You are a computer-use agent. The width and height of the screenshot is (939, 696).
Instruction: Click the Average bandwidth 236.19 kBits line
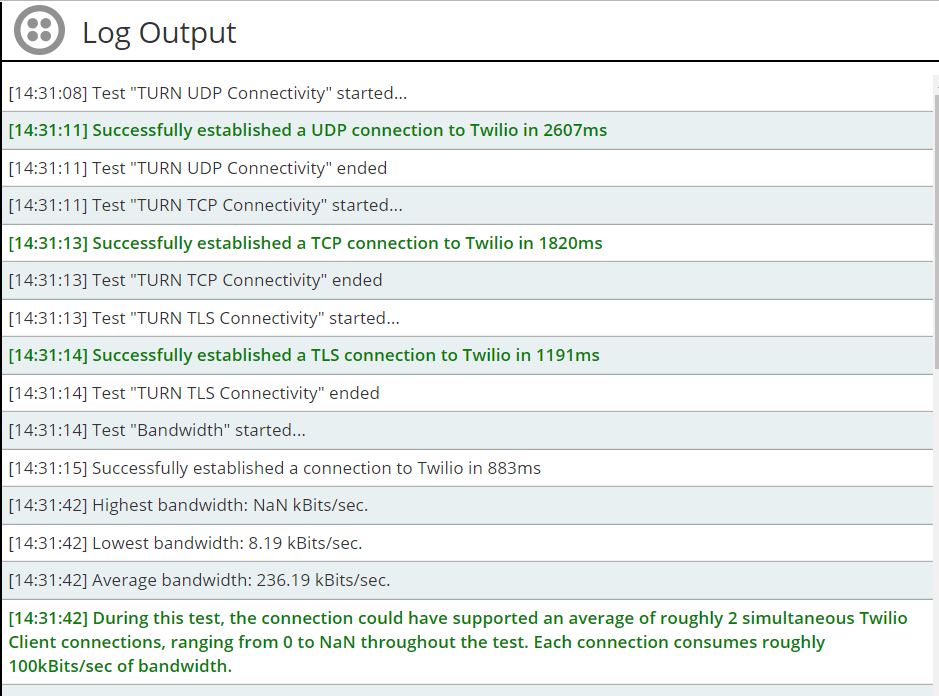pyautogui.click(x=199, y=580)
